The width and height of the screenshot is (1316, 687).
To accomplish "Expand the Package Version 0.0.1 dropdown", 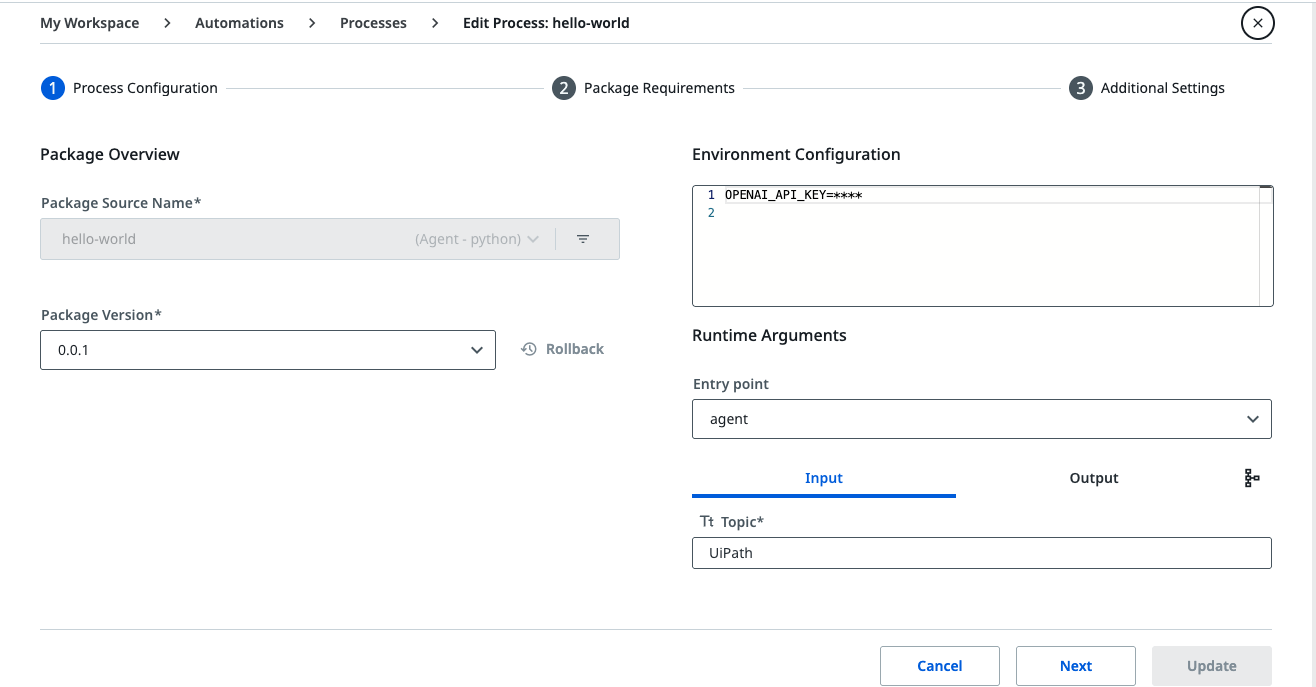I will click(x=268, y=350).
